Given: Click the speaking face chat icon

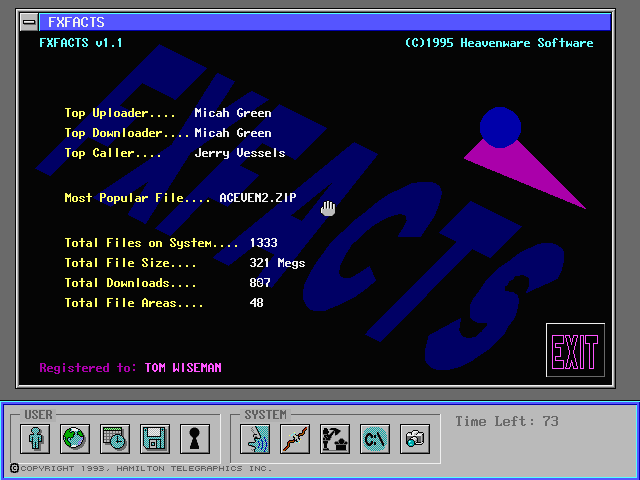Looking at the screenshot, I should (255, 439).
